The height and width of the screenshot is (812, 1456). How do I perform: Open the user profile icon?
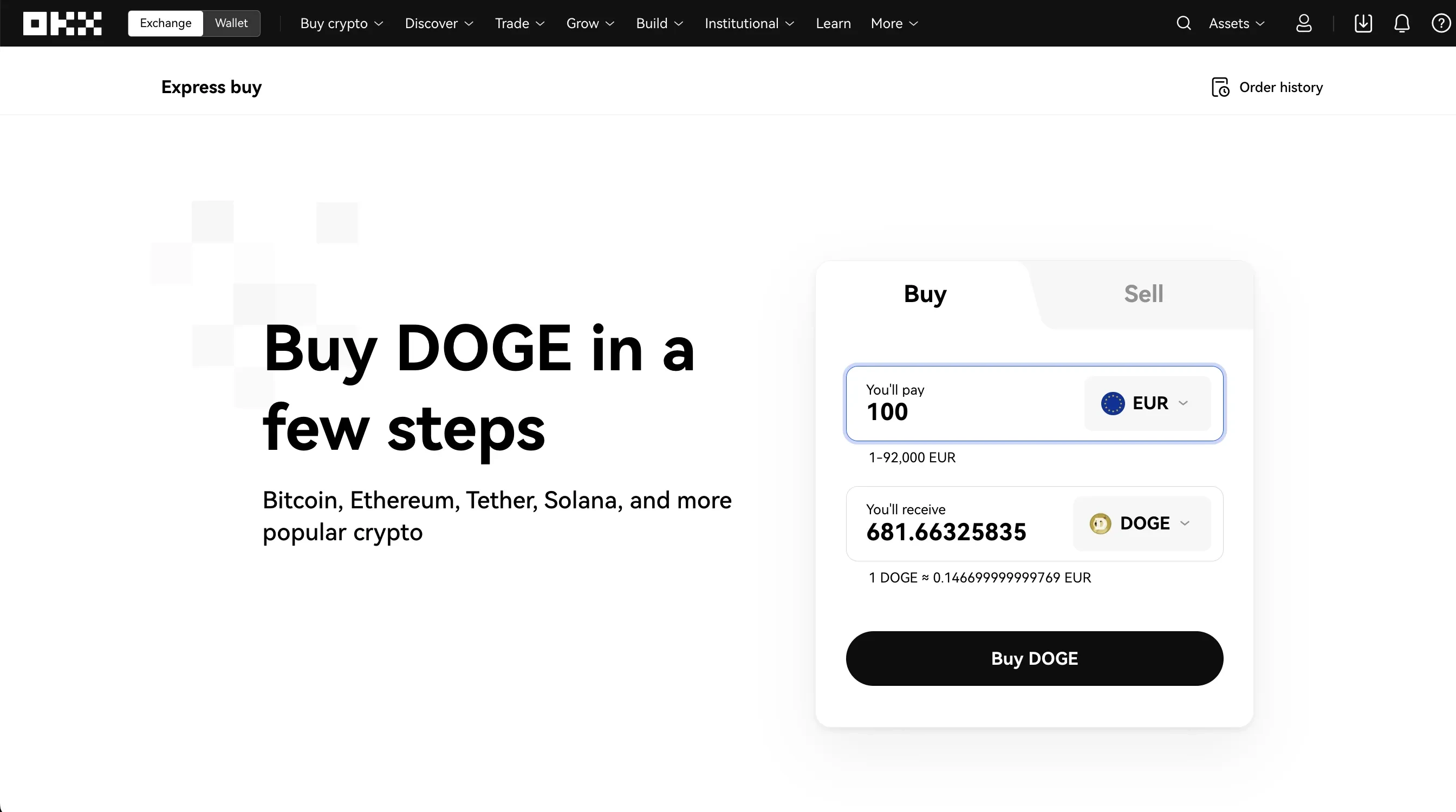pos(1303,23)
